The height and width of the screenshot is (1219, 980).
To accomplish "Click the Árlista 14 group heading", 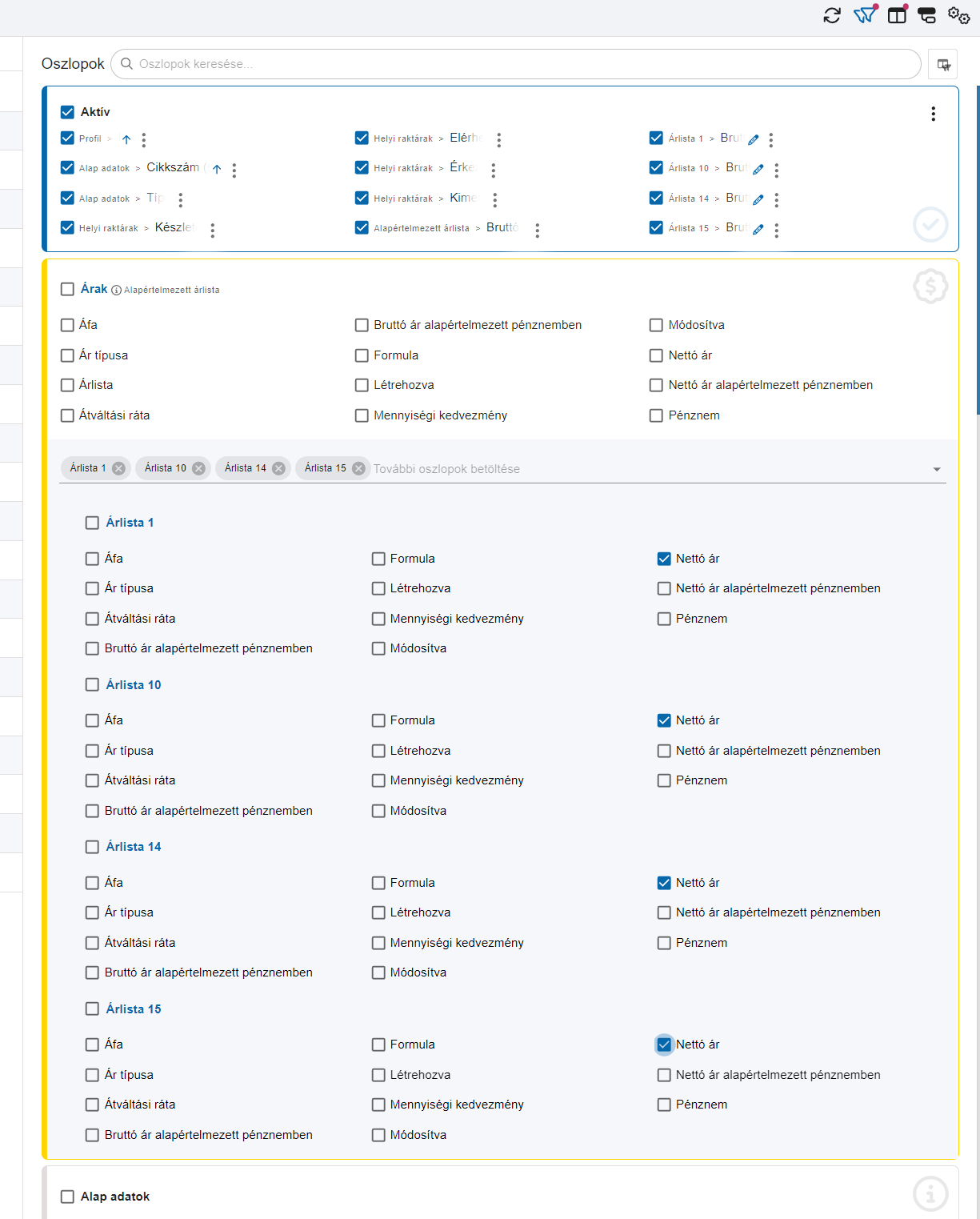I will (x=134, y=847).
